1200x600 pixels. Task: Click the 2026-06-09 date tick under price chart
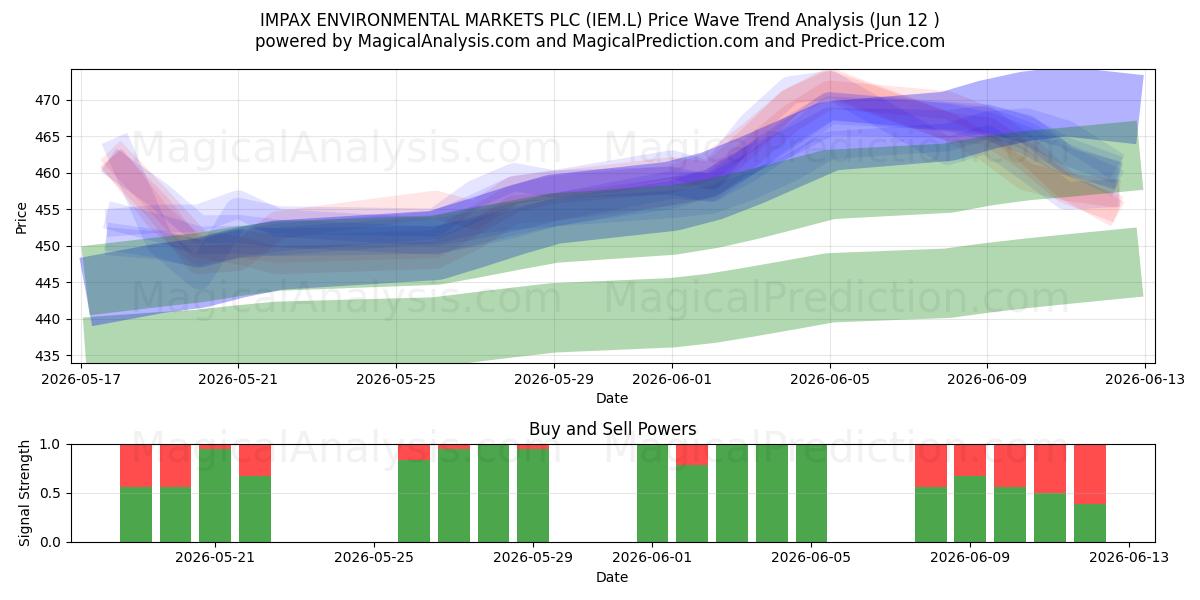tap(988, 380)
